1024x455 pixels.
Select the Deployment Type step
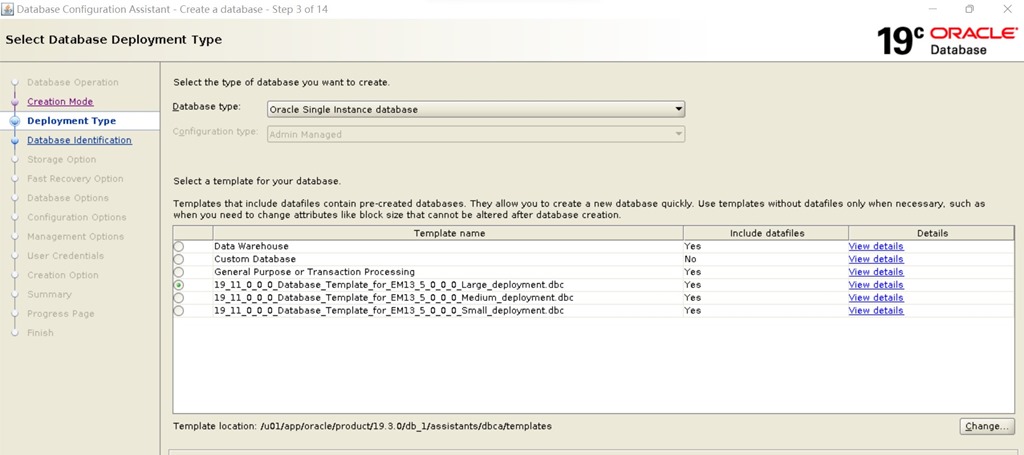(x=72, y=121)
